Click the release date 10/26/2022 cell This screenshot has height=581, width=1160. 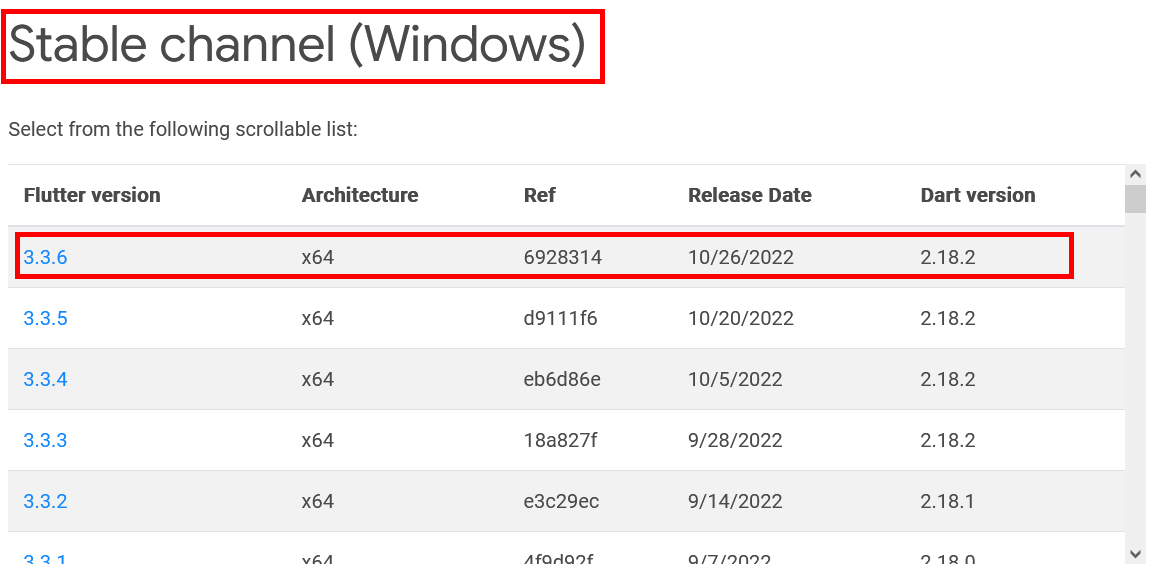(x=741, y=257)
